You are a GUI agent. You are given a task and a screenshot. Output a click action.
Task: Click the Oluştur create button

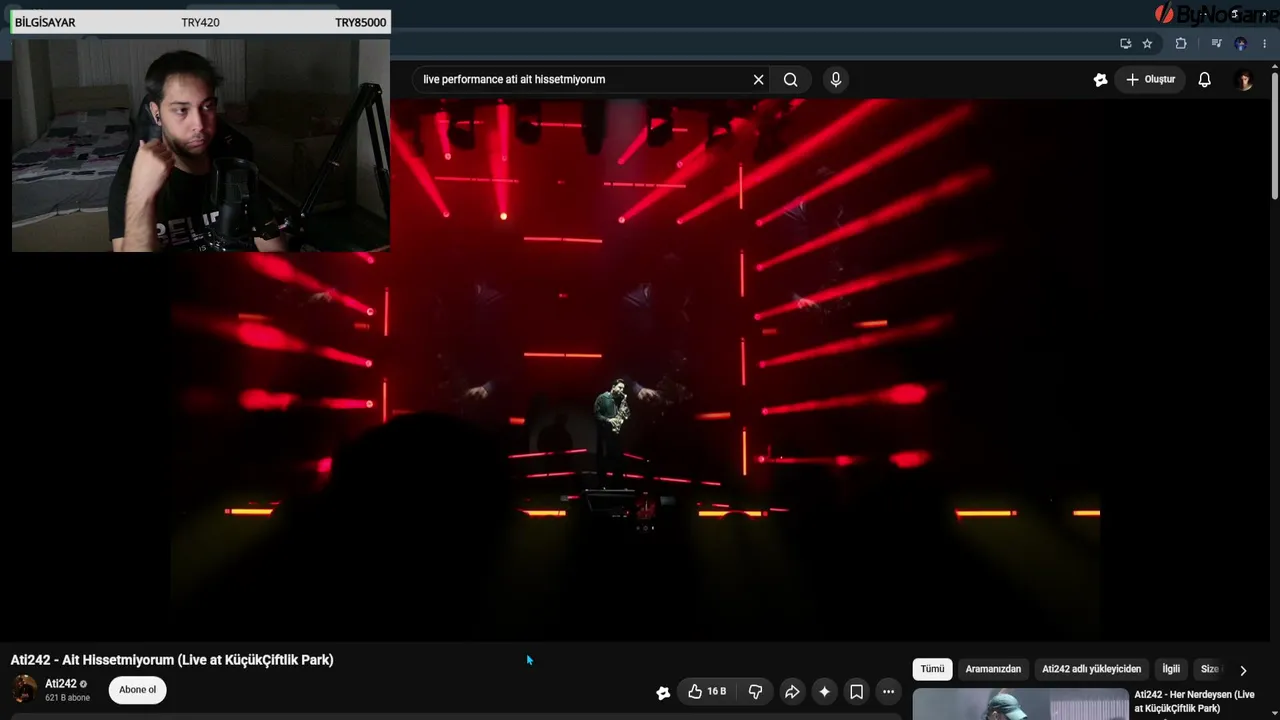pos(1151,79)
